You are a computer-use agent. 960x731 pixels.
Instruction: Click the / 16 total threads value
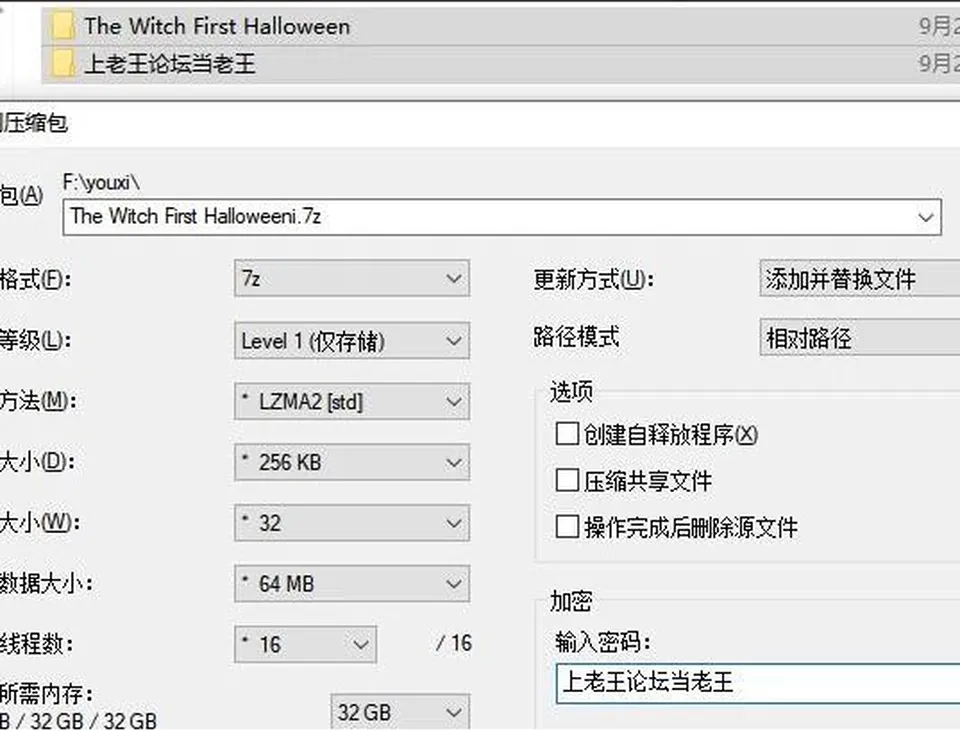click(x=454, y=643)
